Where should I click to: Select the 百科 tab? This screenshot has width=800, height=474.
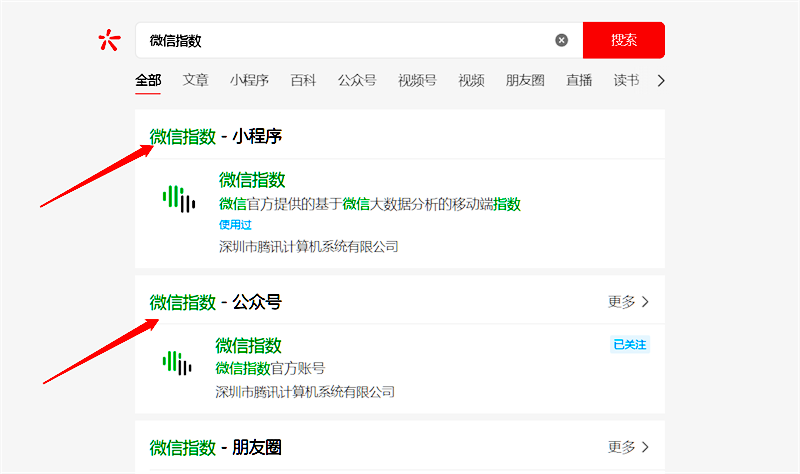[303, 80]
